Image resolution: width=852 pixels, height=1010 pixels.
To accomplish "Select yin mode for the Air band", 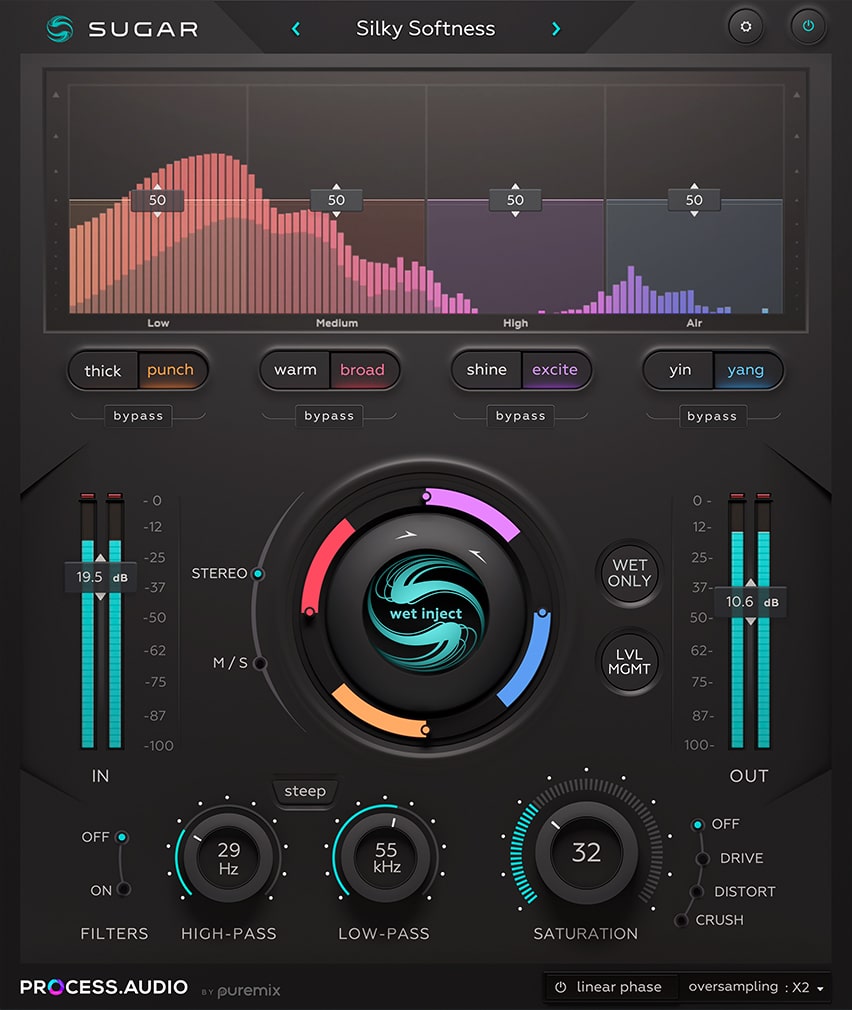I will (679, 370).
